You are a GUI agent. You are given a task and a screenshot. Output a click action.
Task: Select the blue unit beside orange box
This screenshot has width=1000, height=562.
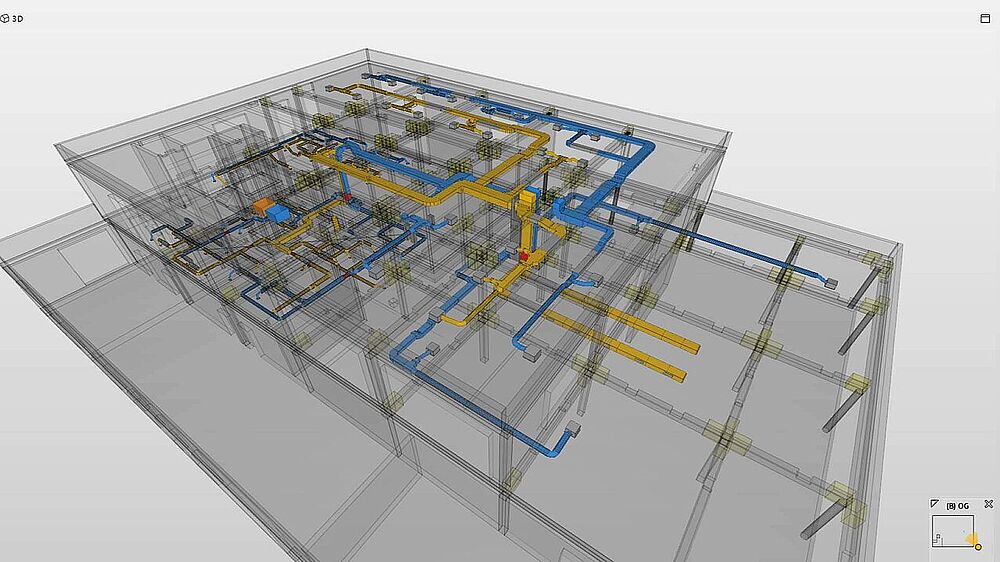[x=281, y=213]
